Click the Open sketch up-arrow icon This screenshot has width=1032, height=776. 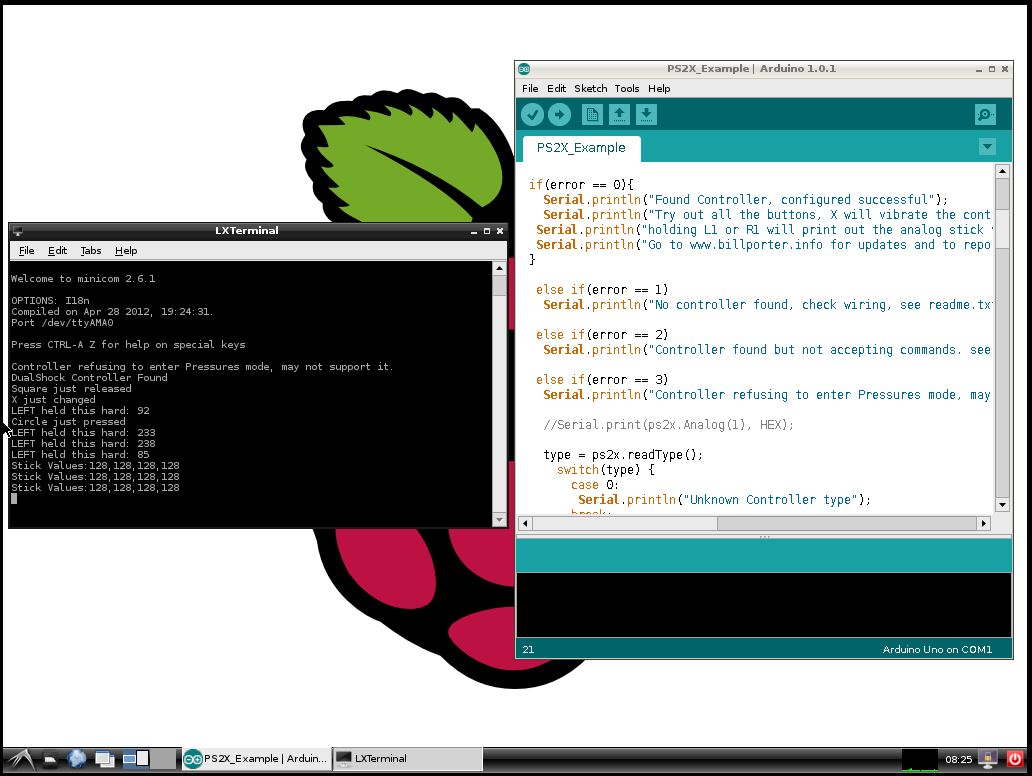(x=619, y=115)
